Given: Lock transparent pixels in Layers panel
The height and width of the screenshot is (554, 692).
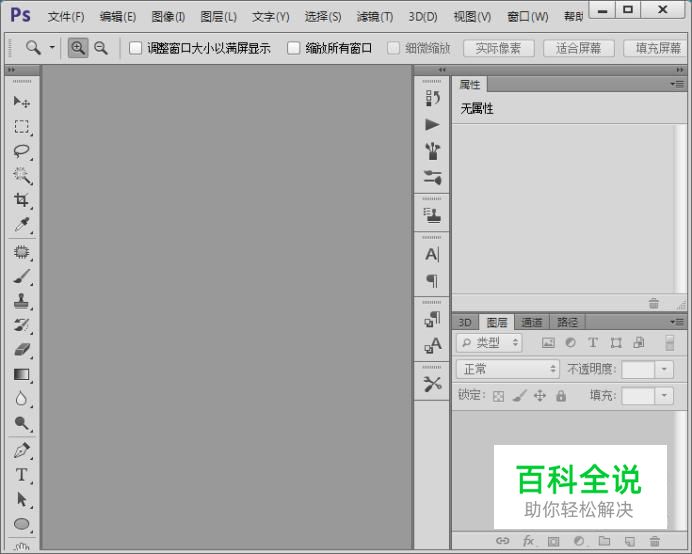Looking at the screenshot, I should [x=498, y=396].
